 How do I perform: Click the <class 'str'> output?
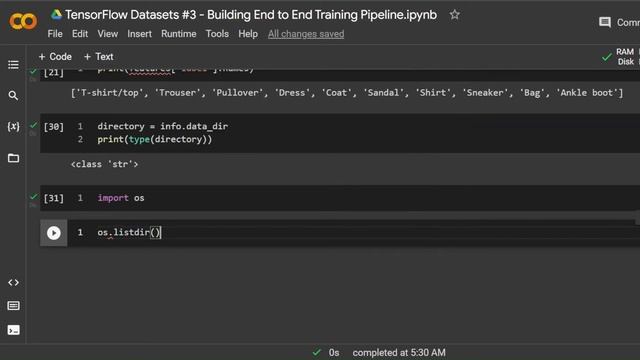pos(104,164)
